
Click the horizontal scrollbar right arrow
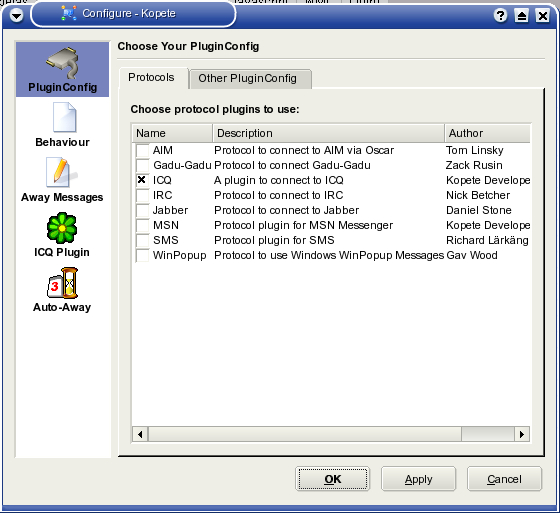[522, 434]
